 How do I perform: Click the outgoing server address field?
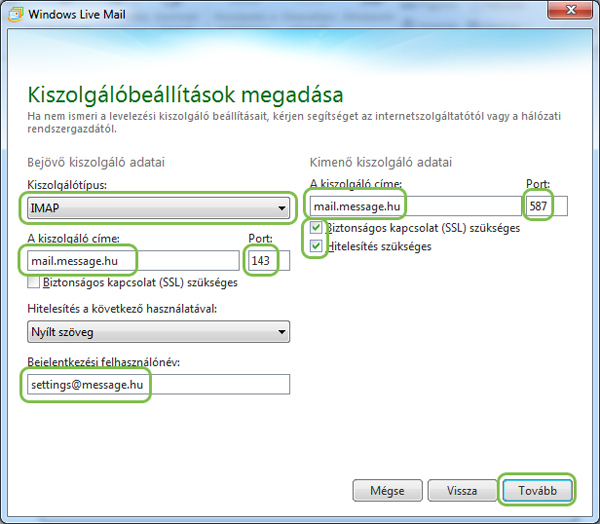(x=410, y=207)
